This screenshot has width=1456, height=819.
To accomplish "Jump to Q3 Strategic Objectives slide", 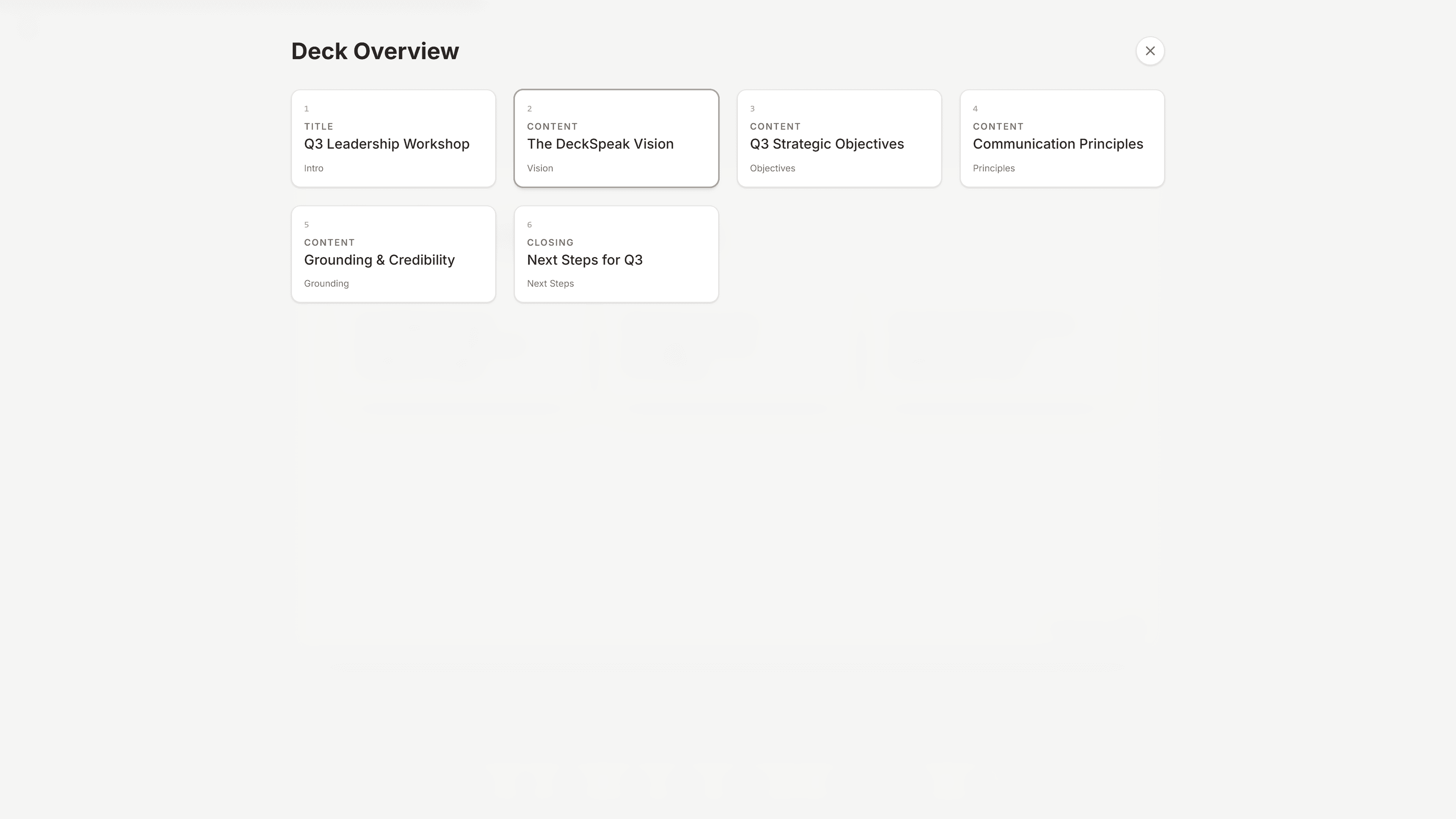I will click(839, 138).
